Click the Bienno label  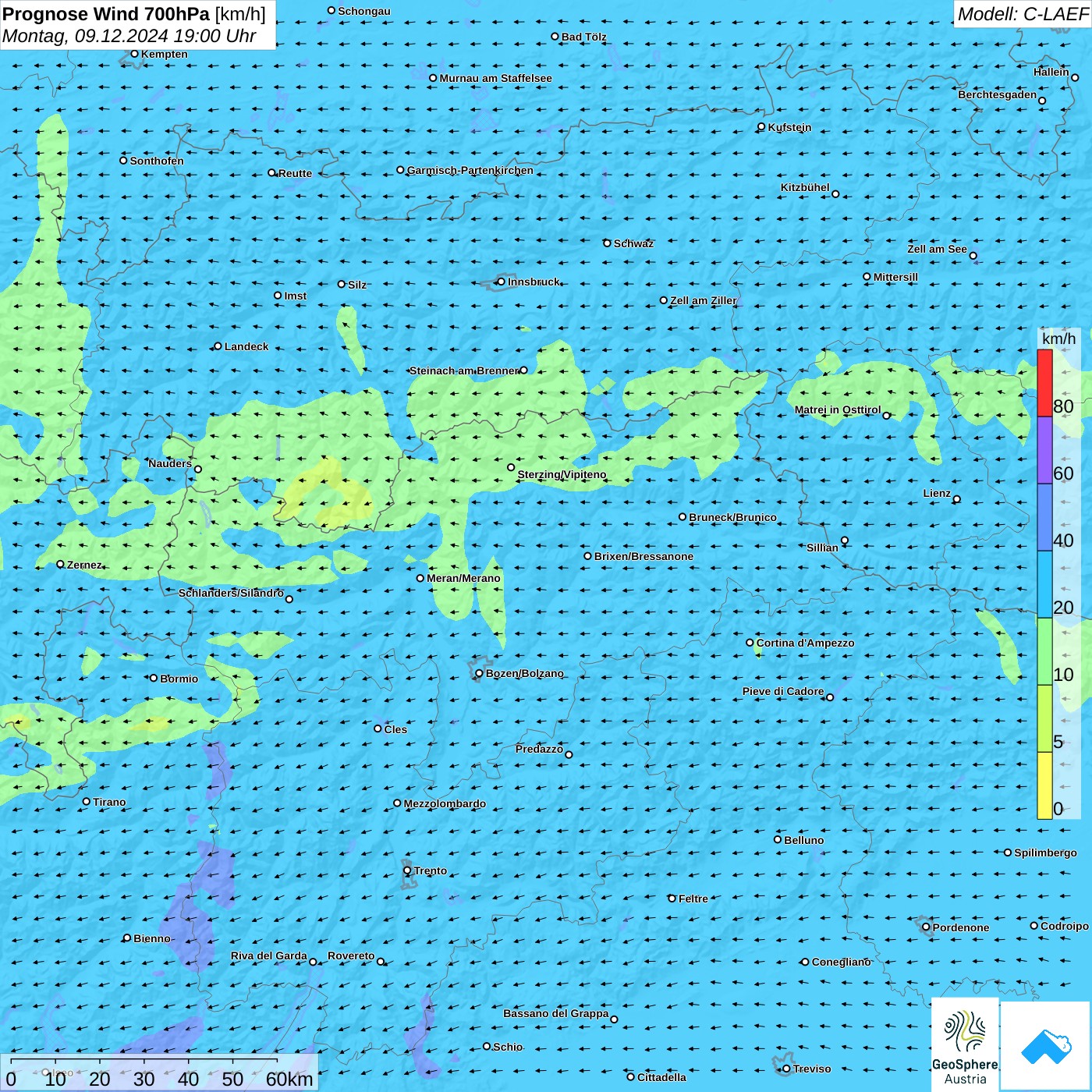151,938
